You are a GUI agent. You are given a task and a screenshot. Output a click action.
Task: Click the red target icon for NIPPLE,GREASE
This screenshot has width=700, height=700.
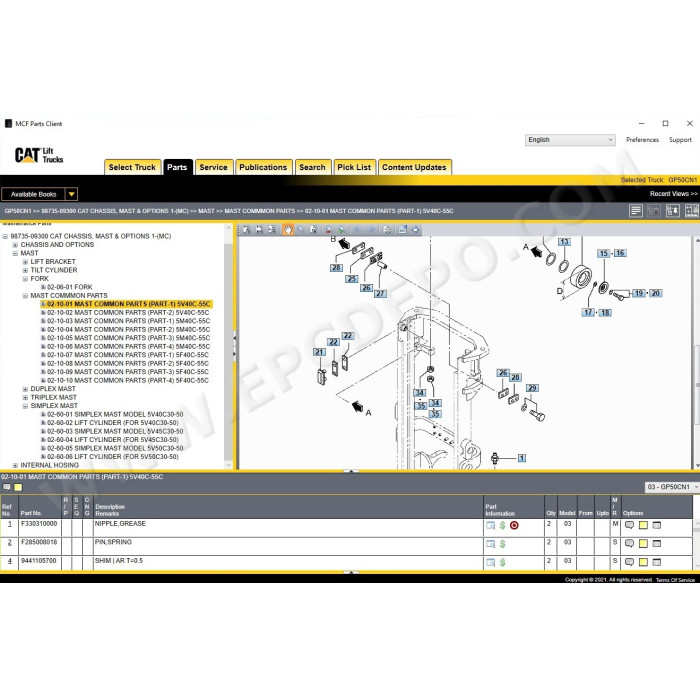(514, 525)
